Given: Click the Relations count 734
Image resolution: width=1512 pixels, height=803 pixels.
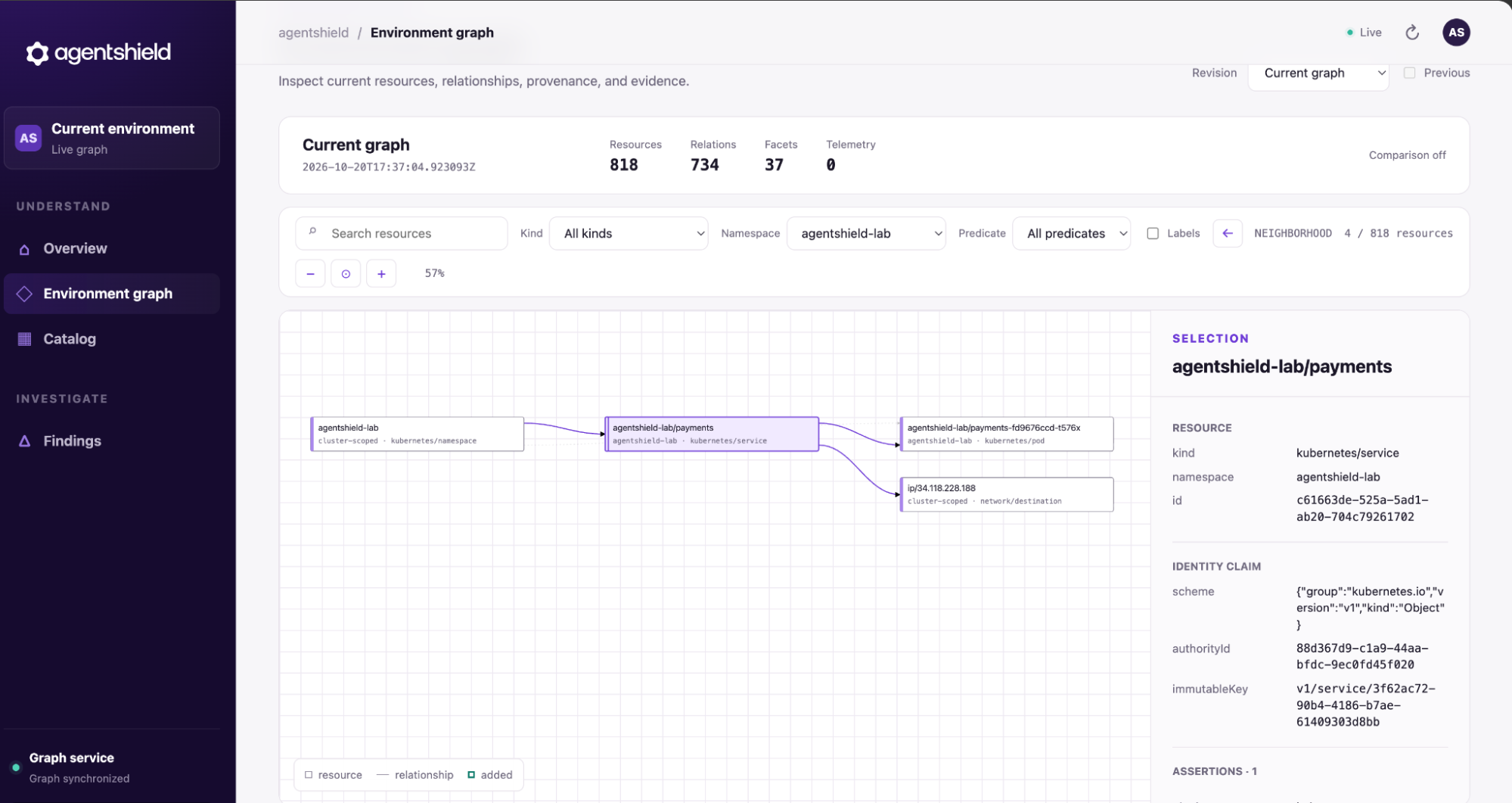Looking at the screenshot, I should (x=704, y=165).
